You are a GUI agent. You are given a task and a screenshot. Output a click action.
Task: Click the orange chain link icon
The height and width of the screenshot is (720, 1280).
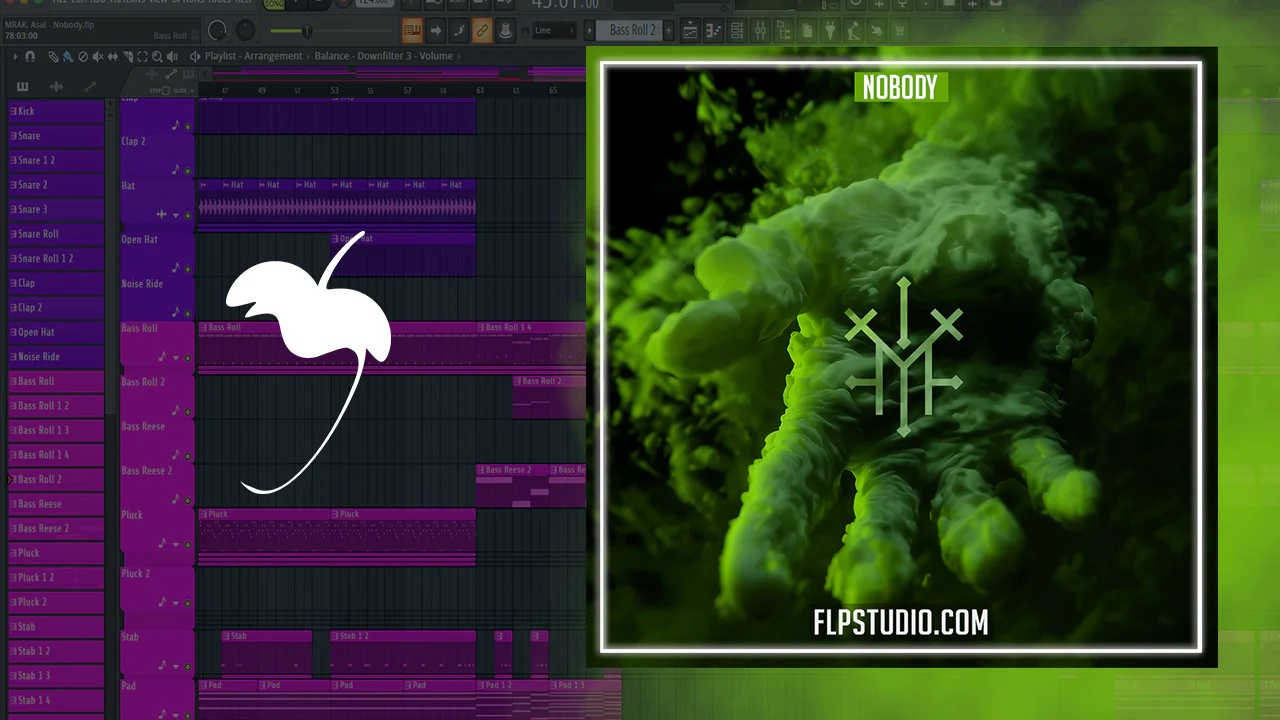482,30
